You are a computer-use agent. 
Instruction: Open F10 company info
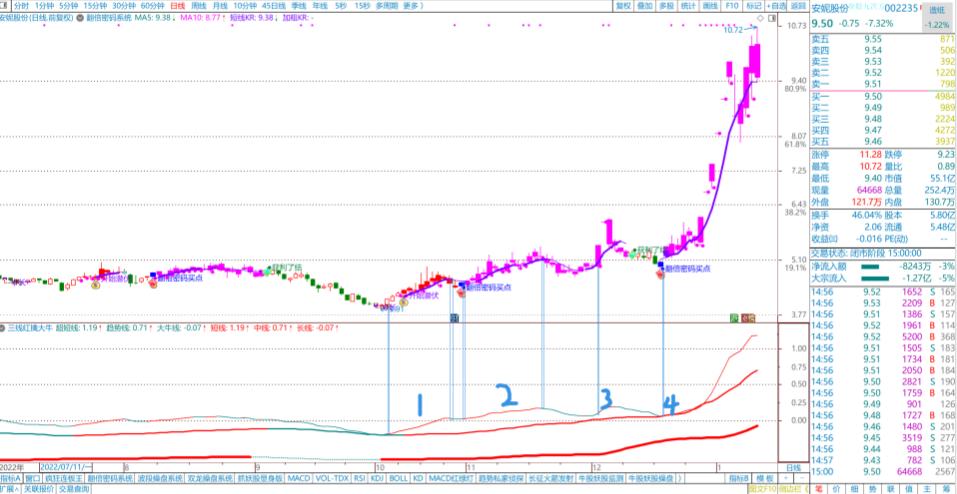tap(731, 5)
